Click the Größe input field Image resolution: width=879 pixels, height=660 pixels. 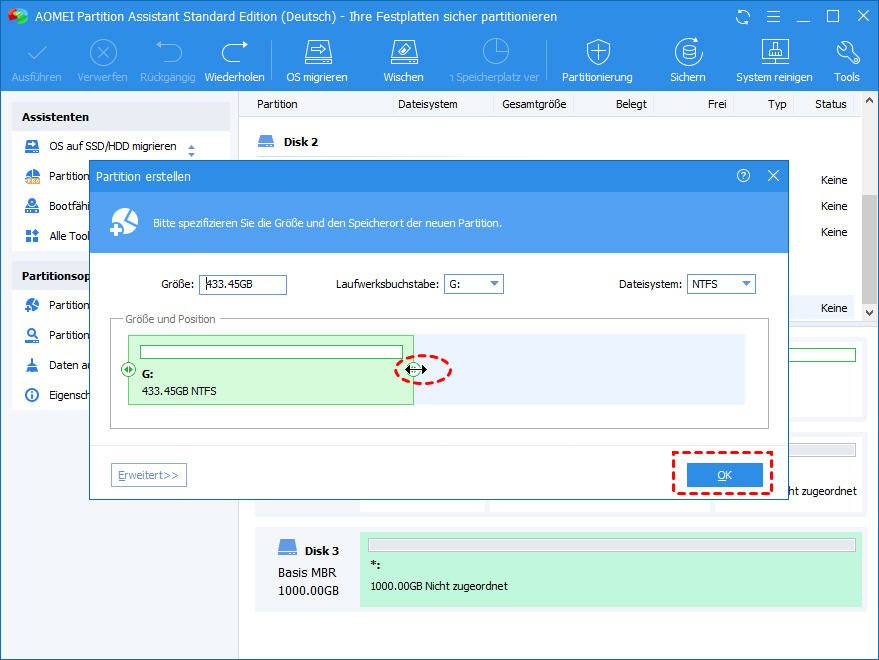click(x=243, y=284)
